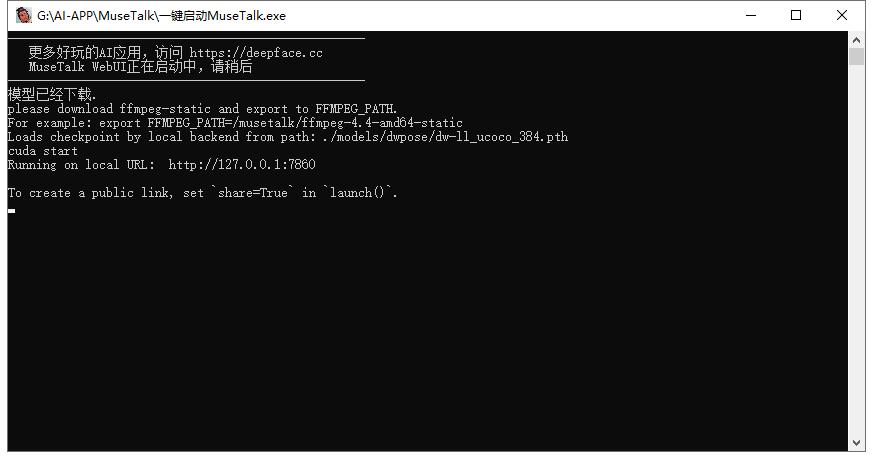873x459 pixels.
Task: Click the blinking console cursor
Action: pyautogui.click(x=12, y=211)
